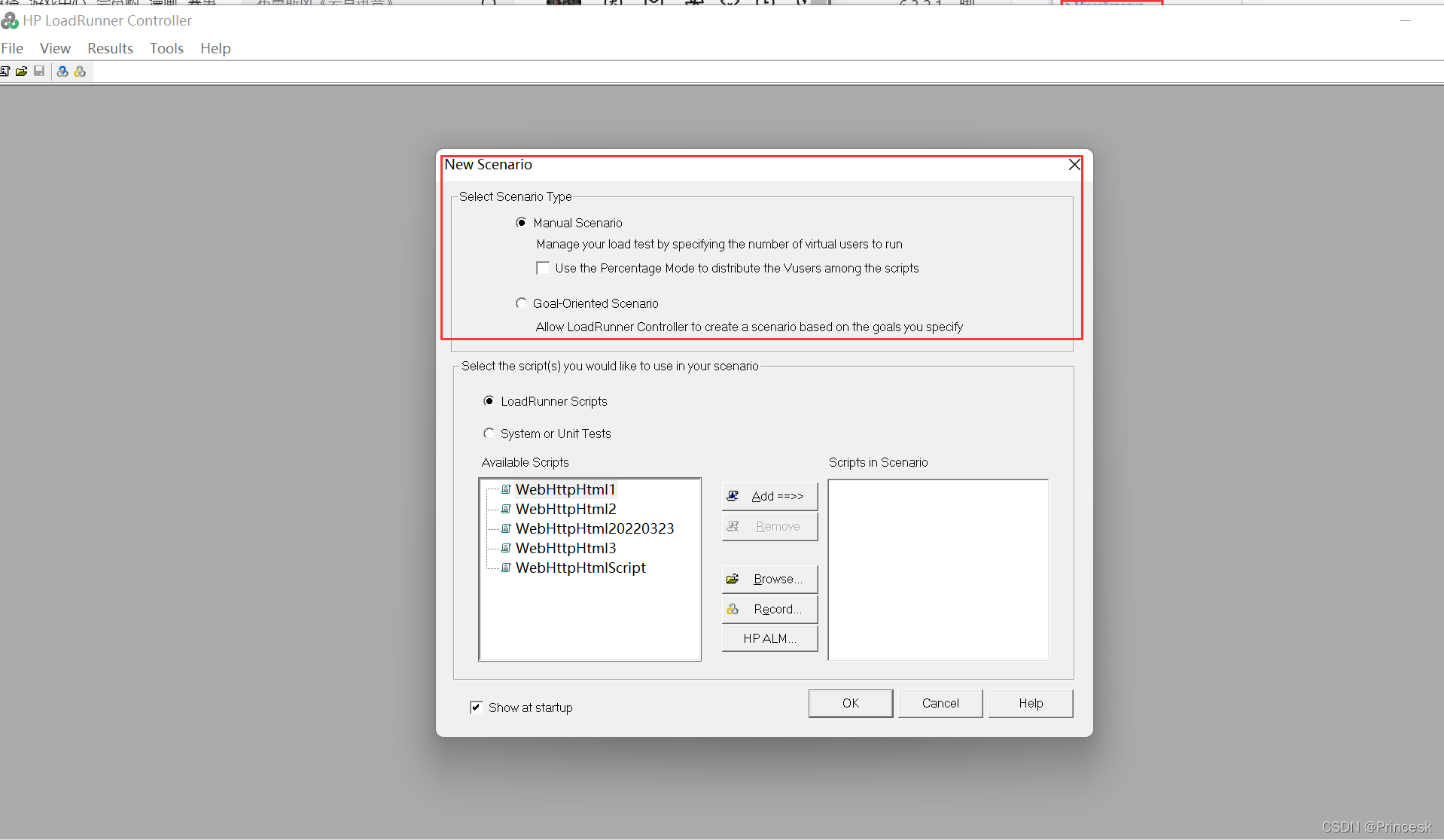
Task: Click the WebHttpHtml1 script icon
Action: (506, 489)
